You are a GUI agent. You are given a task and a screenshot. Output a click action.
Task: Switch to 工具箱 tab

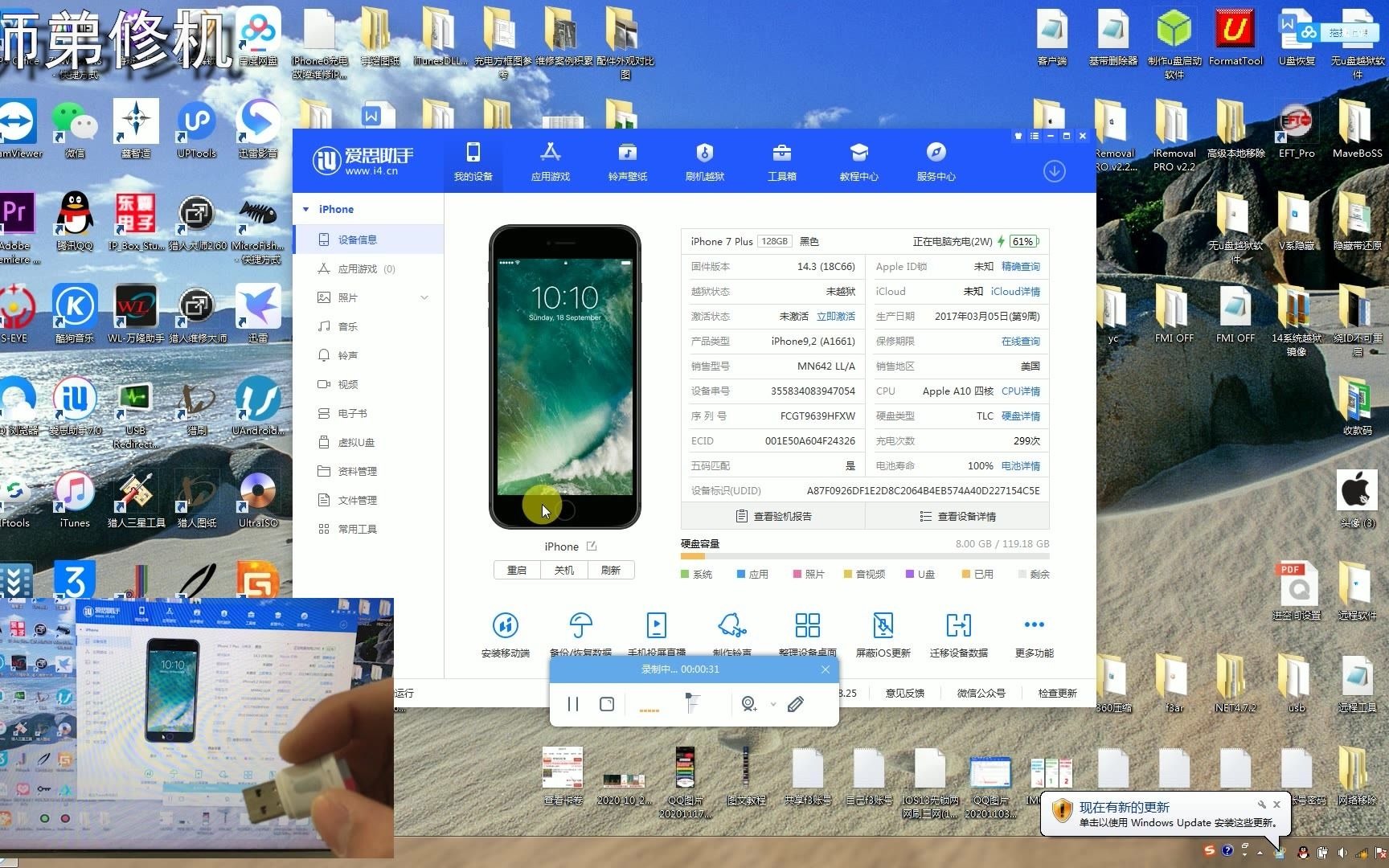click(x=781, y=162)
